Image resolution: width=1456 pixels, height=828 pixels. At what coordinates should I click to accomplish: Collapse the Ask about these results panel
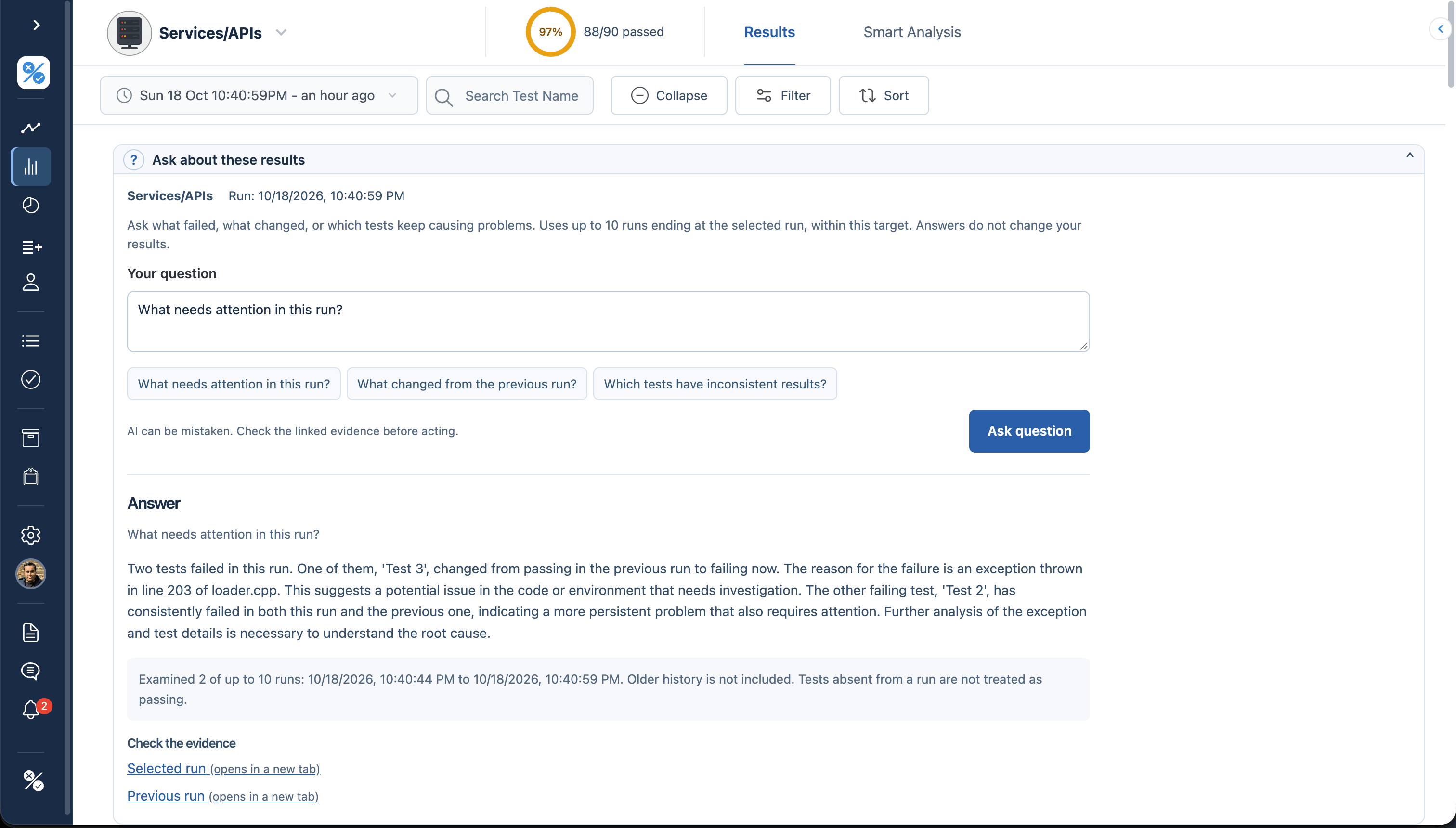(x=1410, y=155)
